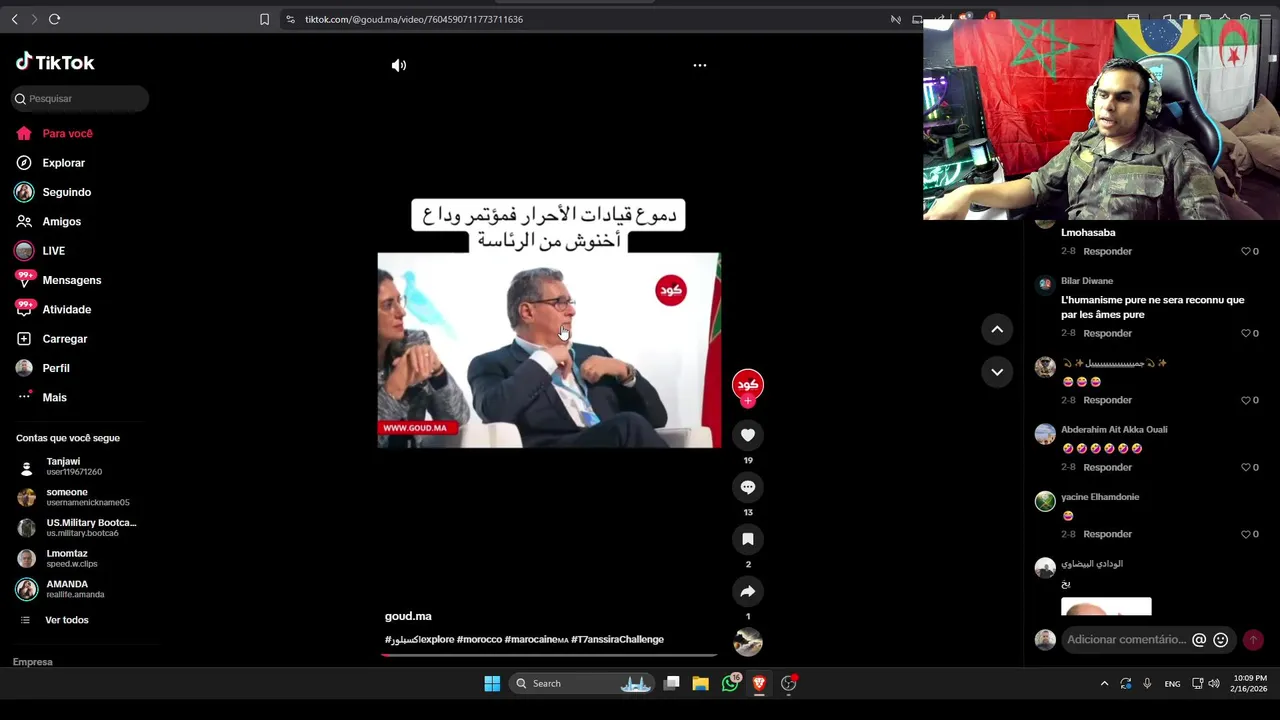Screen dimensions: 1280x720
Task: Open followed account Lmomtaz
Action: pos(57,558)
